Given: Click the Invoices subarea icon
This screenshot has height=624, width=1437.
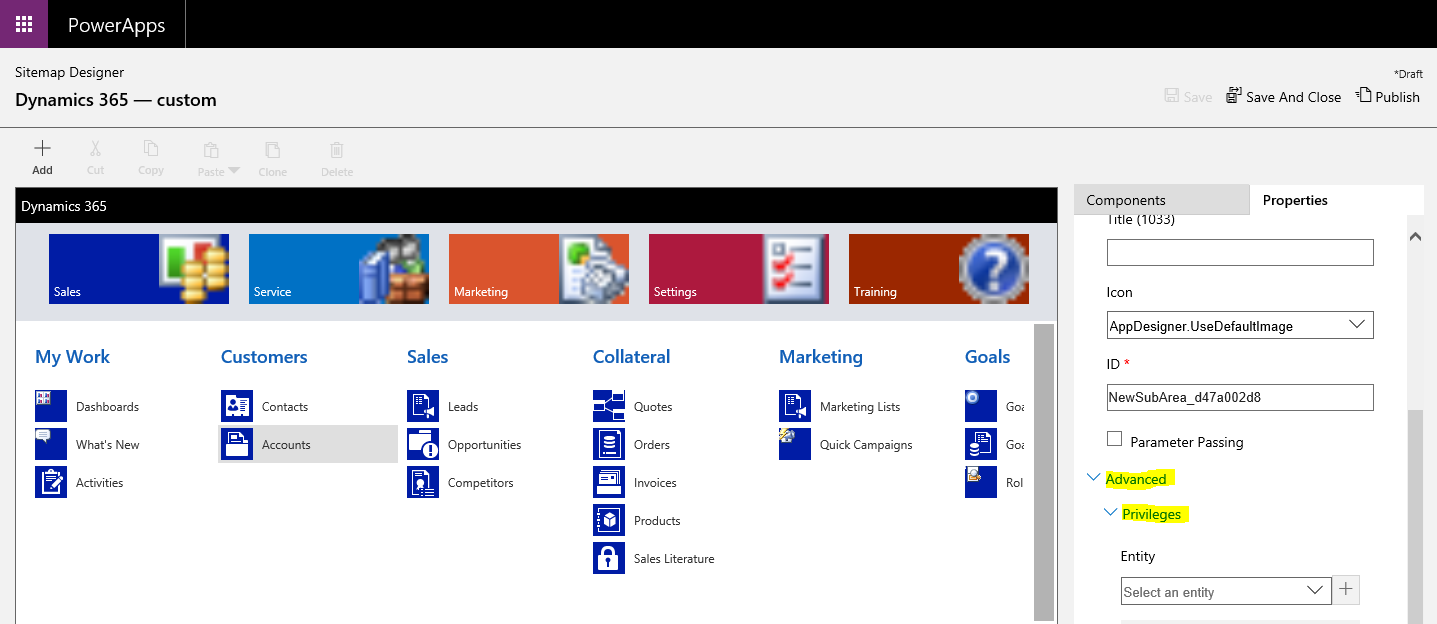Looking at the screenshot, I should [x=609, y=482].
